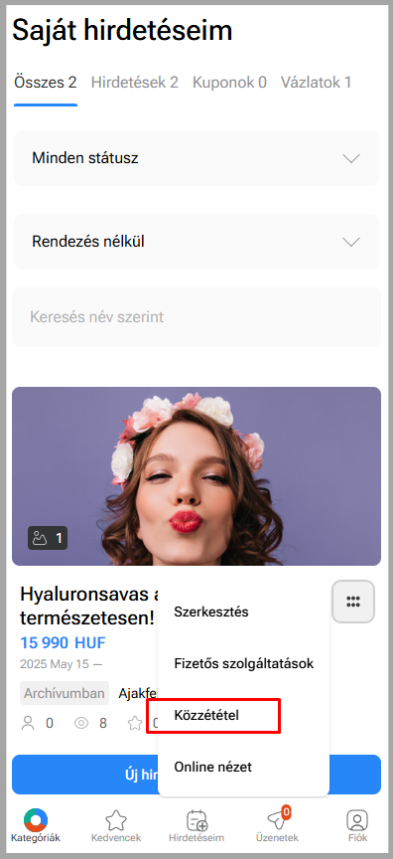The image size is (393, 859).
Task: Tap the Kategóriák colorful circle icon
Action: point(36,820)
